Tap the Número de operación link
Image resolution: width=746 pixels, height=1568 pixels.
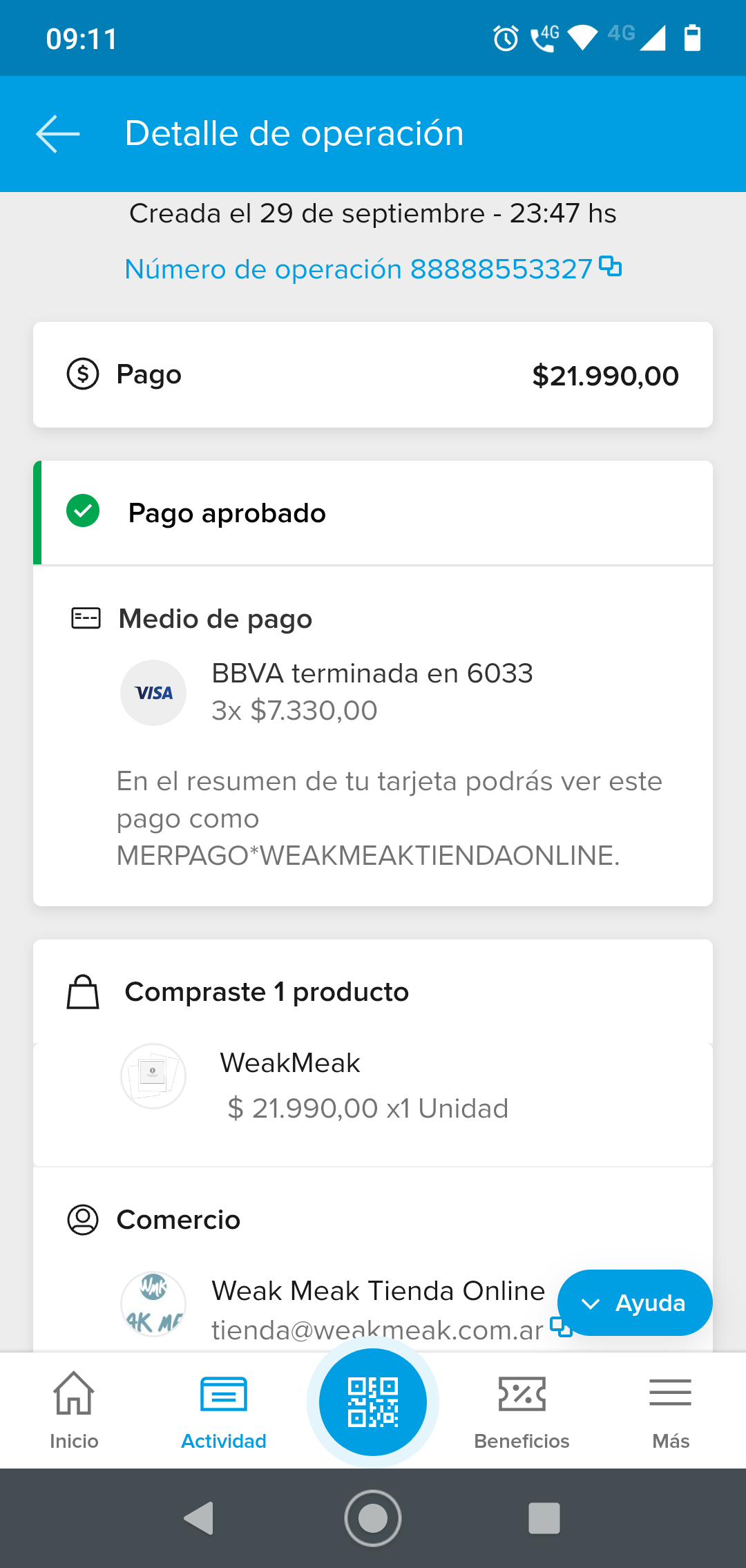(x=358, y=269)
